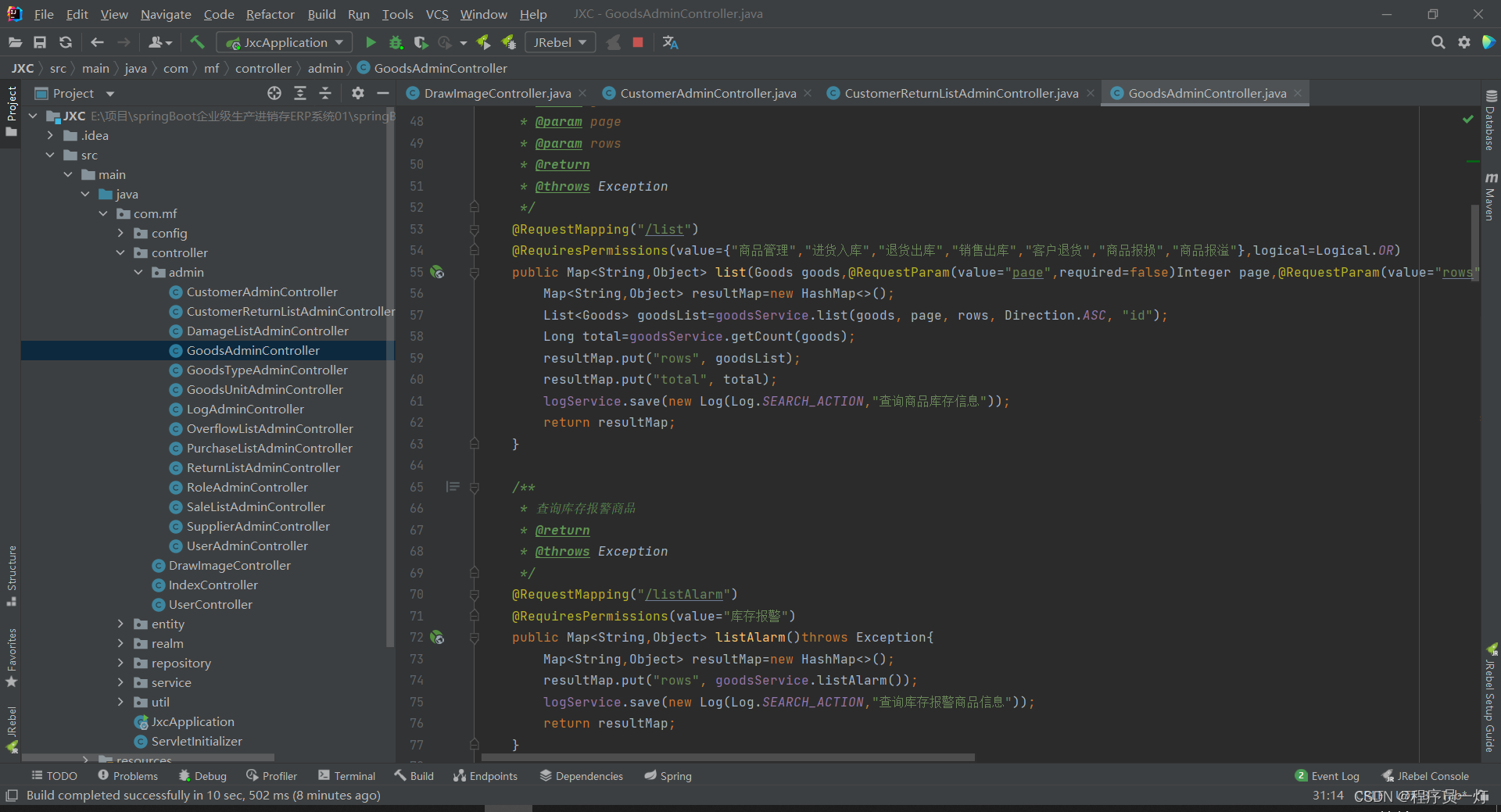Viewport: 1501px width, 812px height.
Task: Expand the repository folder
Action: tap(120, 663)
